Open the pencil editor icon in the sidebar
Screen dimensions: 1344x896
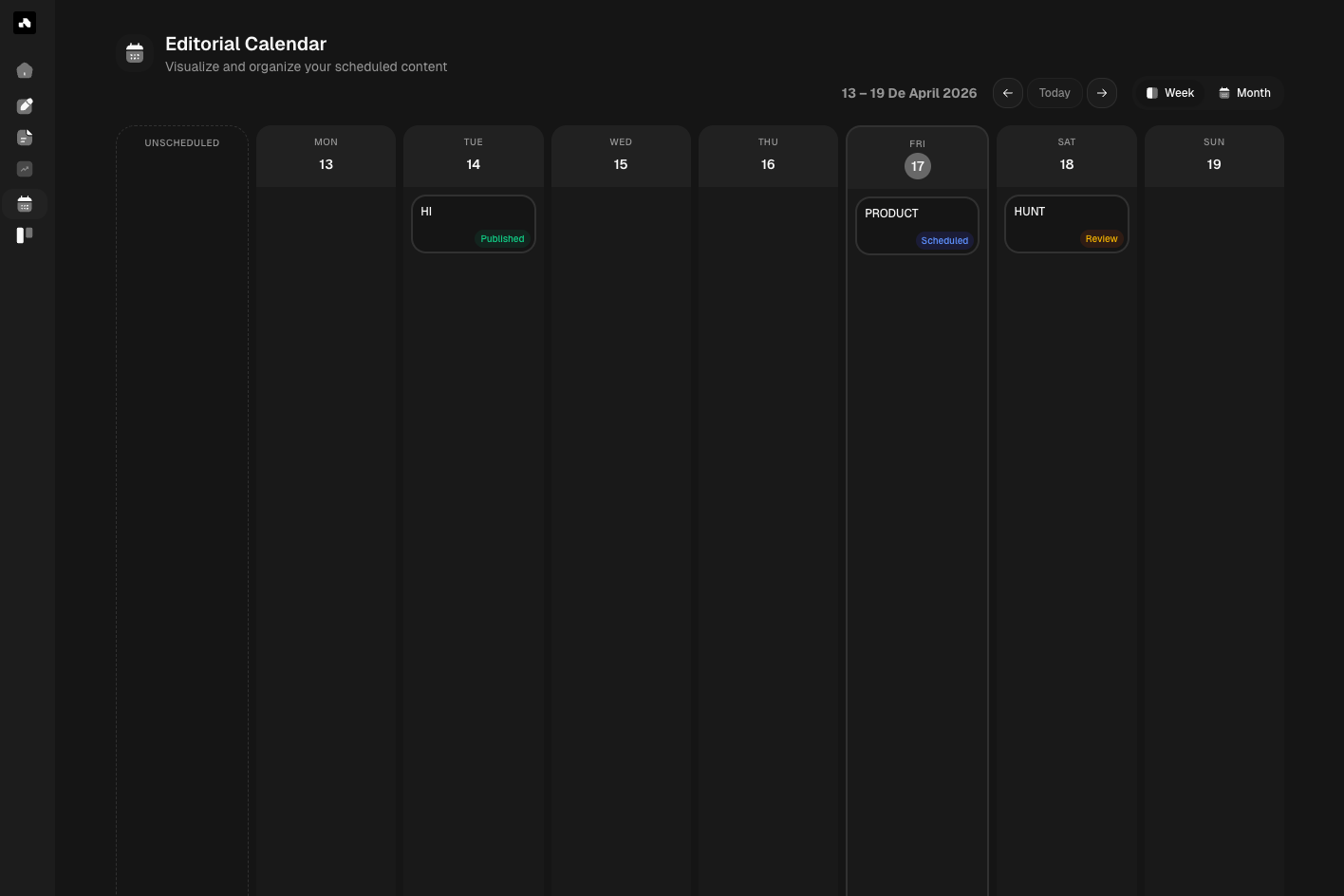tap(25, 105)
